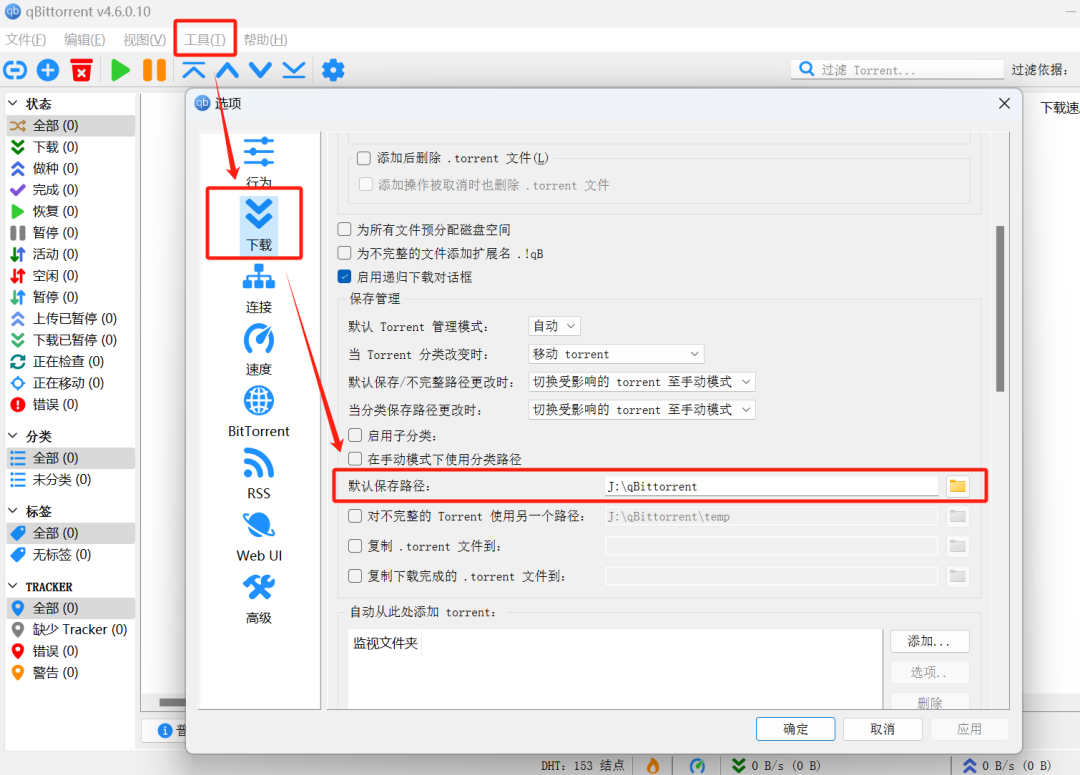Open the BitTorrent options page

tap(259, 412)
